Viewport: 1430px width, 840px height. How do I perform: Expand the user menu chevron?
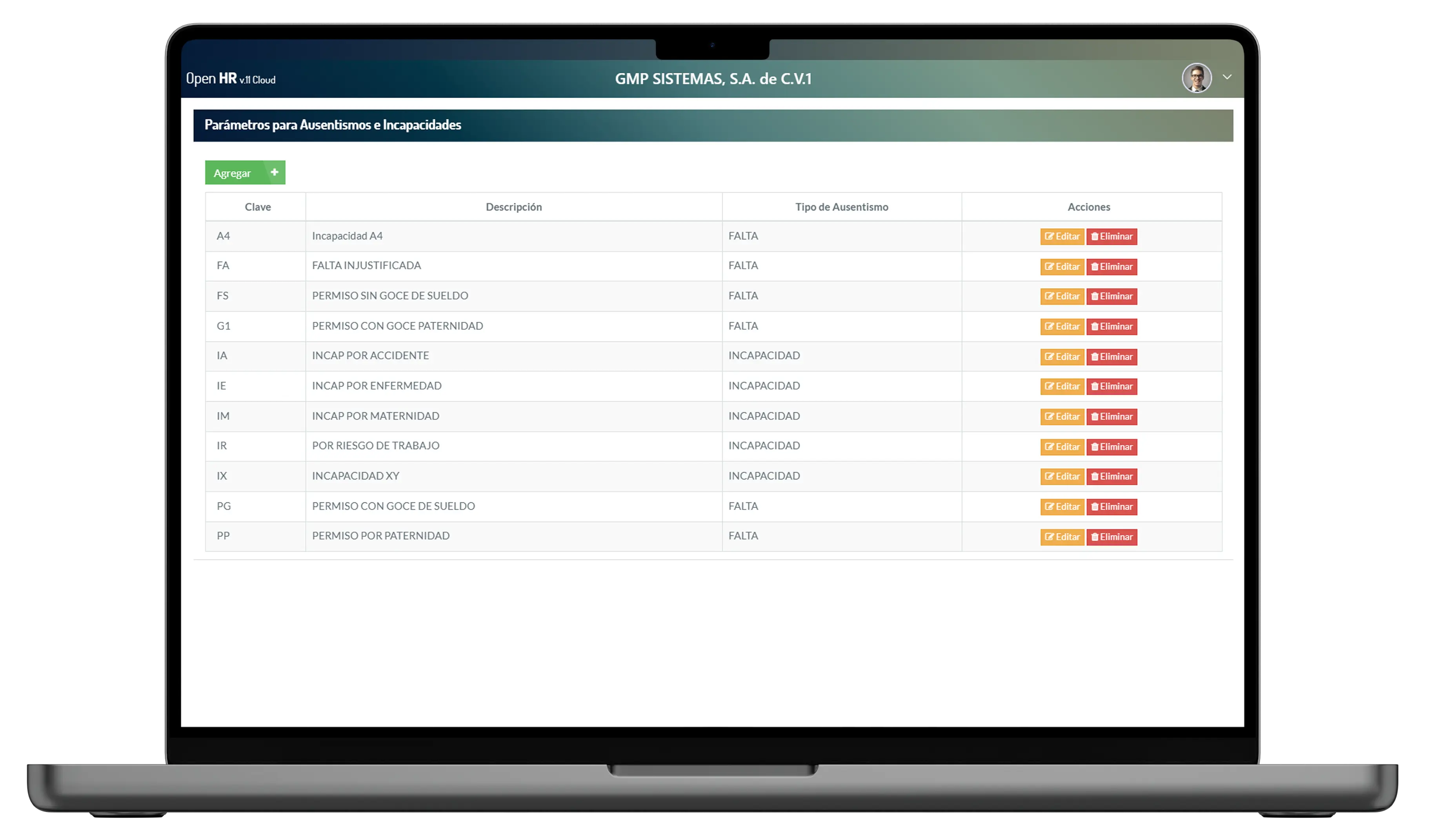(1227, 77)
